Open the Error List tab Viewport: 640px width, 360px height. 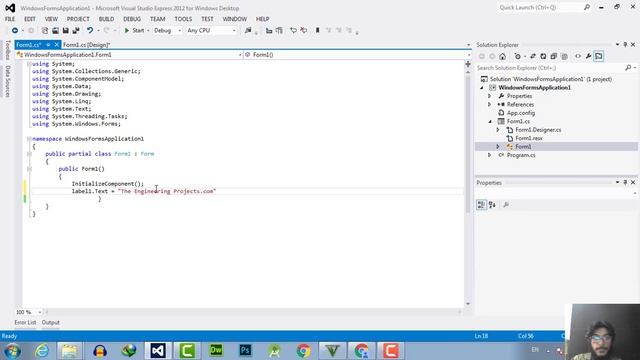pos(25,322)
